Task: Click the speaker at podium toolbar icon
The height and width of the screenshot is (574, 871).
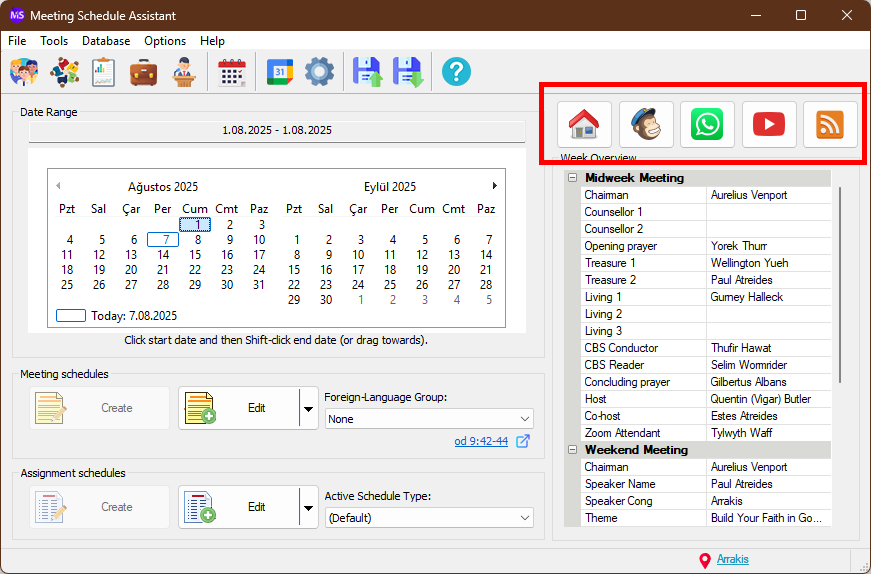Action: [182, 72]
